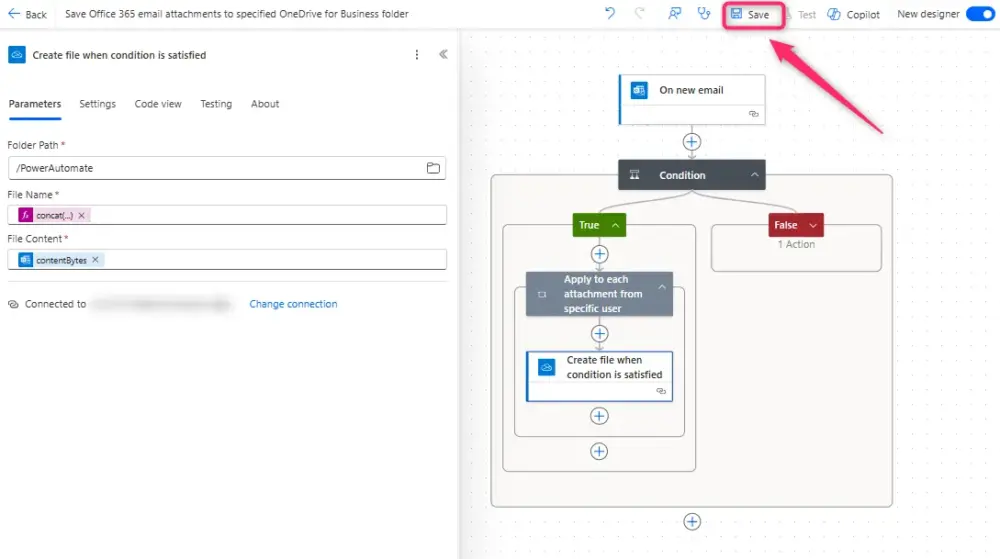Add a step below the On new email trigger

pos(692,142)
